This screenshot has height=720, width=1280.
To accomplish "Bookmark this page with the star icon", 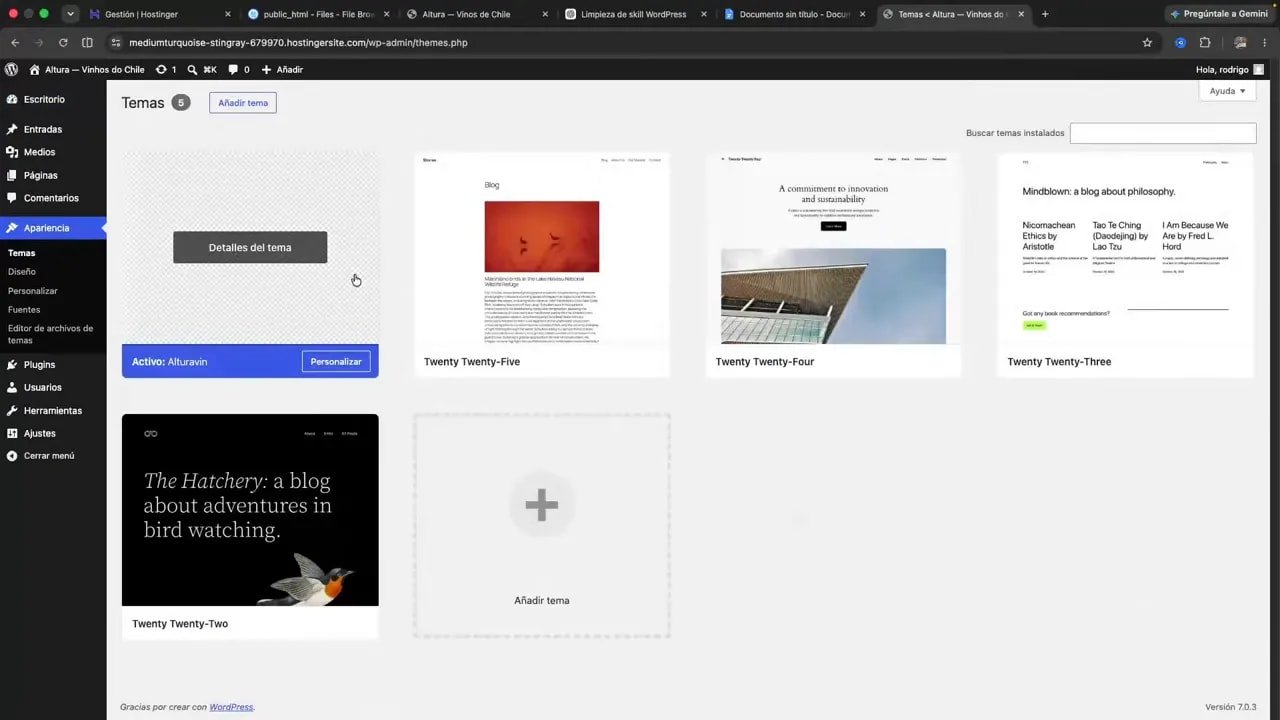I will tap(1147, 43).
